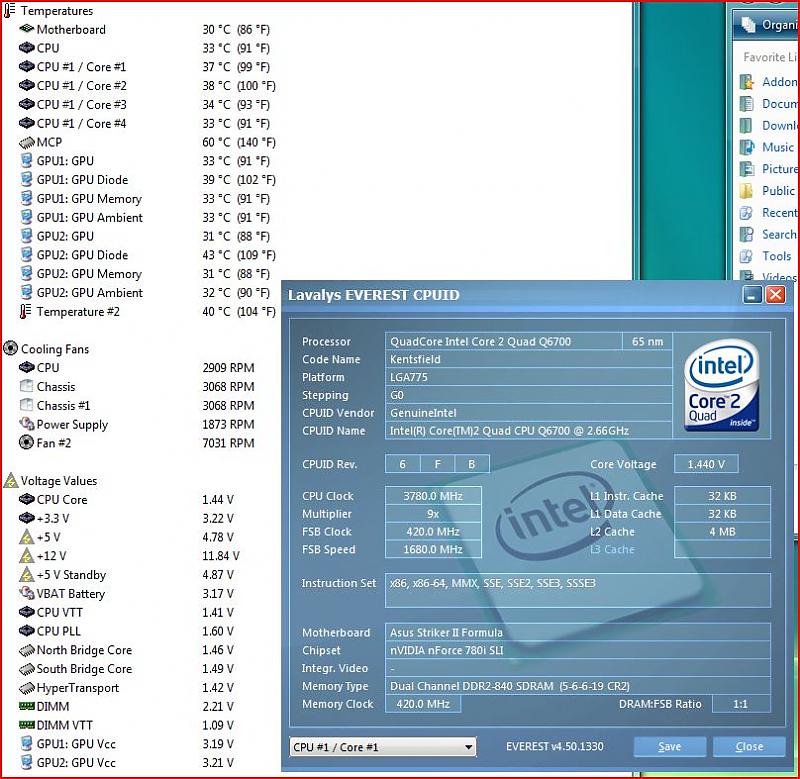Open the Searches favorite link
The width and height of the screenshot is (800, 779).
[x=770, y=235]
